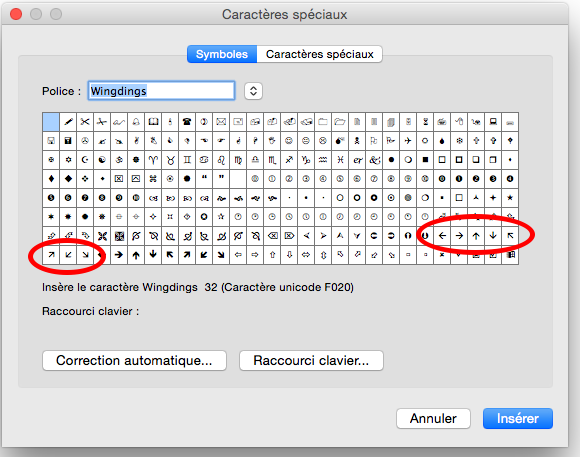
Task: Switch to the Symboles tab
Action: [222, 54]
